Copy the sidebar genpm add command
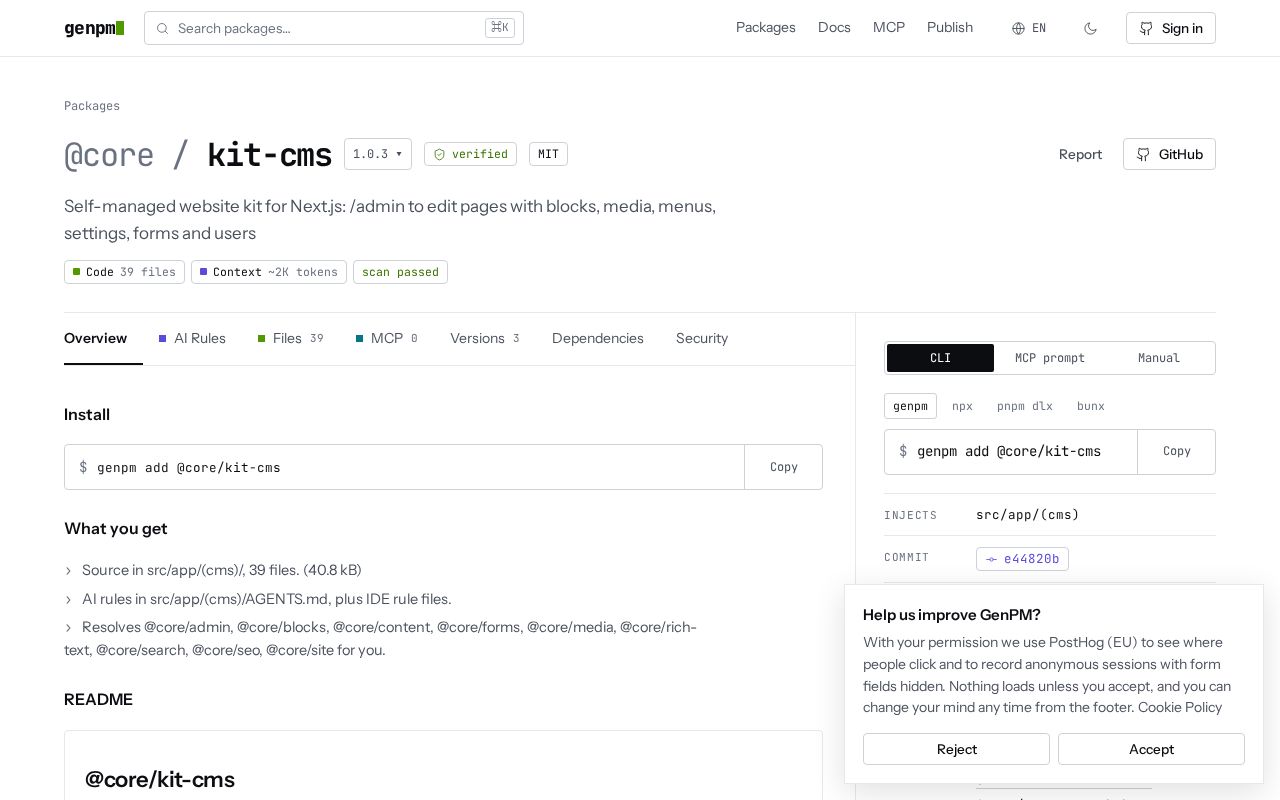This screenshot has height=800, width=1280. tap(1177, 452)
